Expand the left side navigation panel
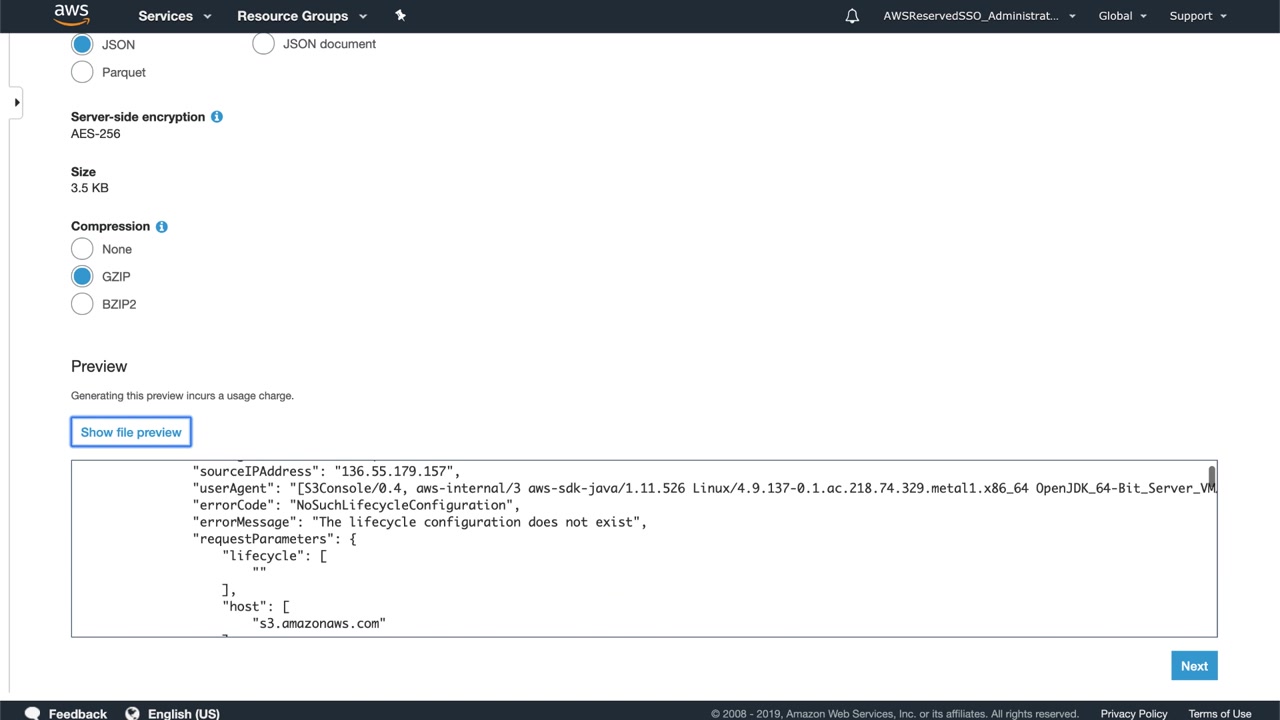Image resolution: width=1280 pixels, height=720 pixels. [x=16, y=102]
